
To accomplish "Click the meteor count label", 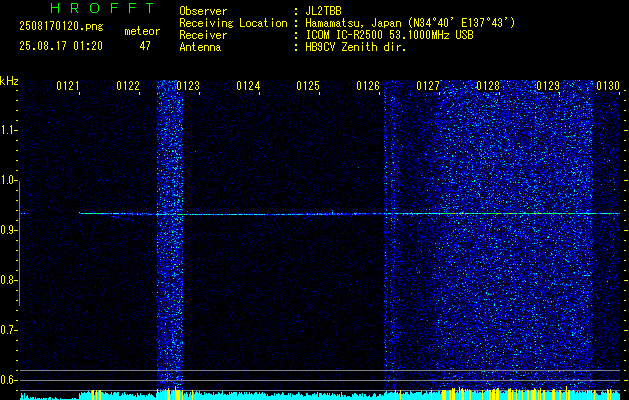I will coord(142,31).
